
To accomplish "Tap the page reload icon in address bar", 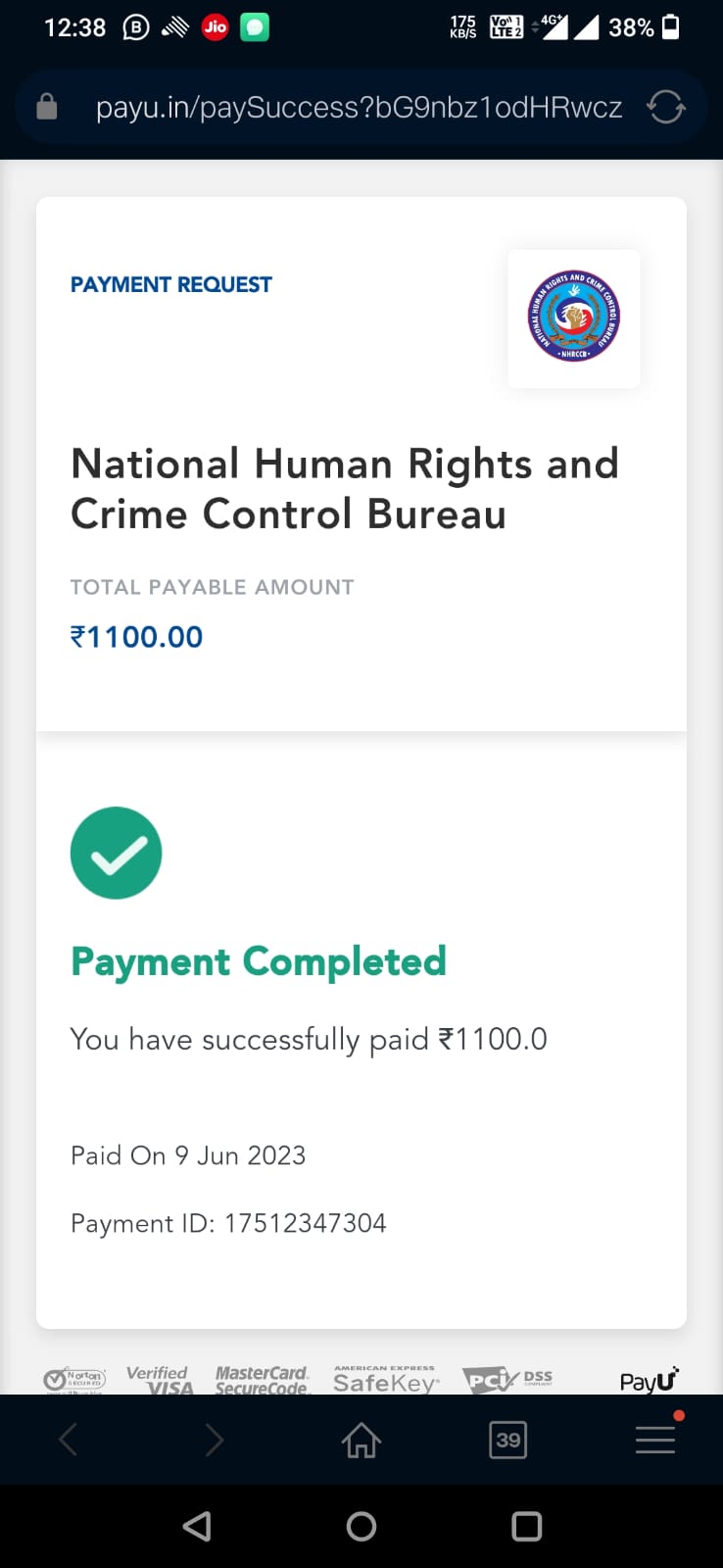I will click(x=665, y=106).
